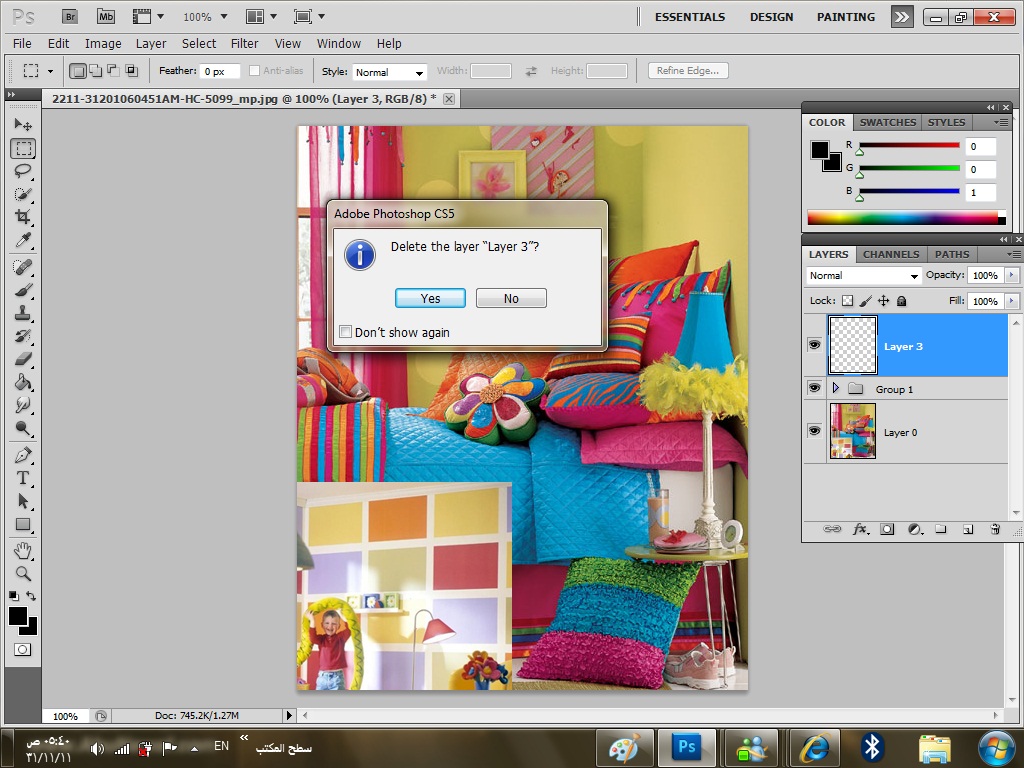Image resolution: width=1024 pixels, height=768 pixels.
Task: Open the blend mode Normal dropdown
Action: (863, 276)
